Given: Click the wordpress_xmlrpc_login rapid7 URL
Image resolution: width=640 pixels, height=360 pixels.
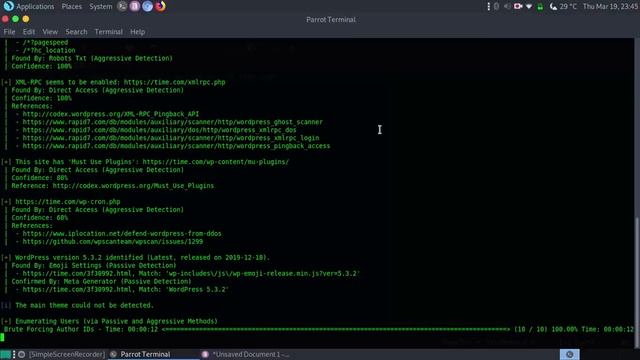Looking at the screenshot, I should pos(171,138).
